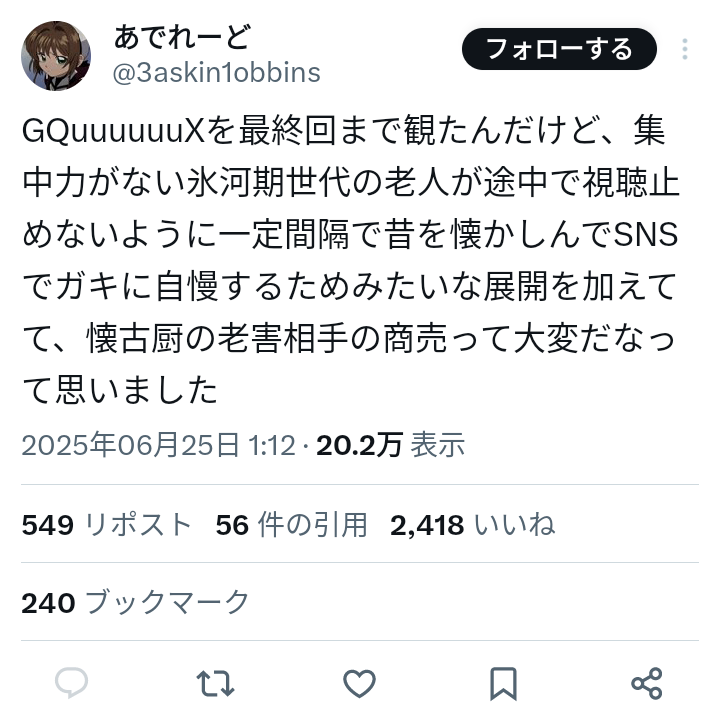Viewport: 720px width, 718px height.
Task: Click 懐古厨 in the tweet text
Action: click(x=135, y=339)
